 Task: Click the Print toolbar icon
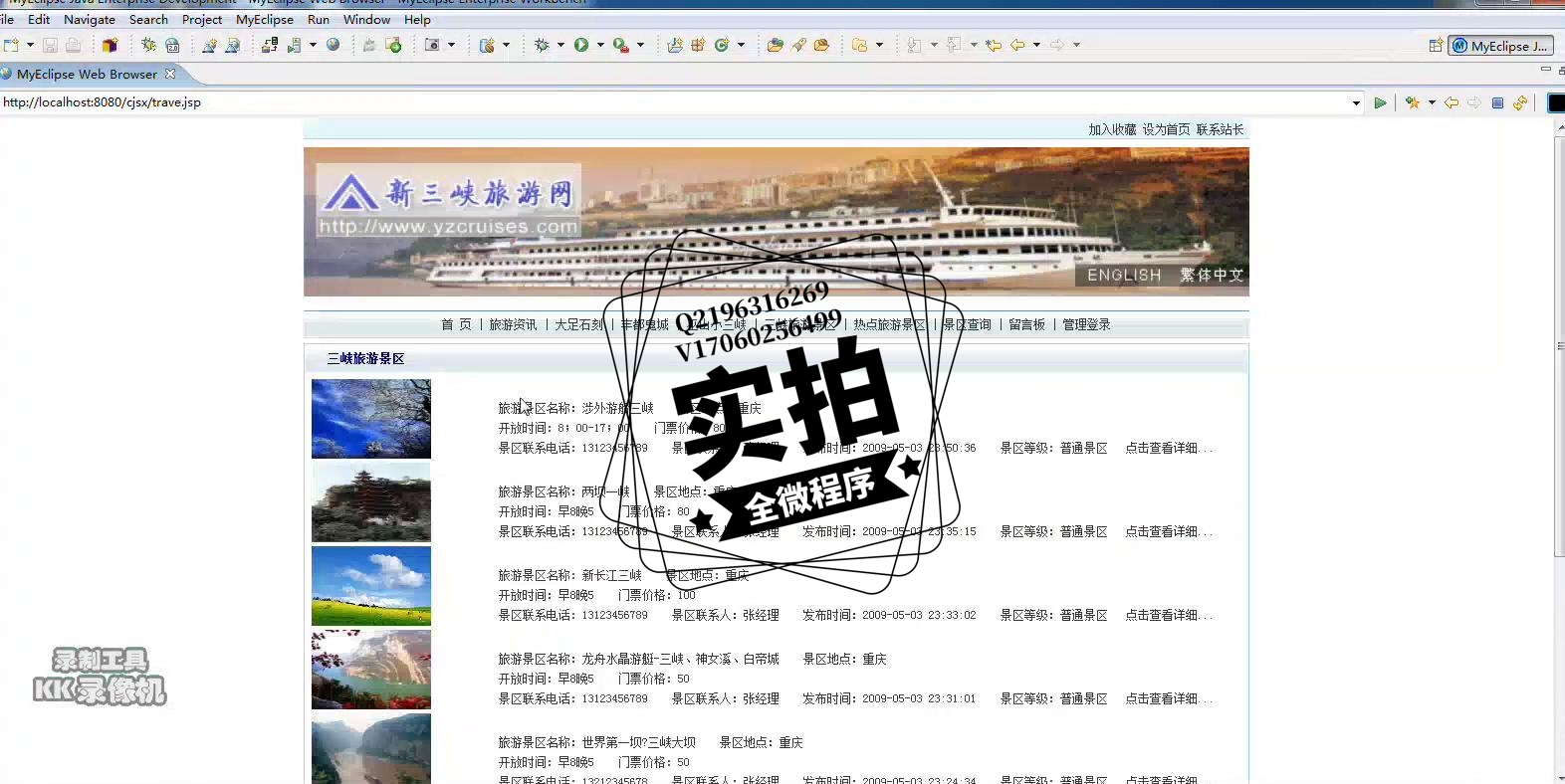click(x=73, y=45)
